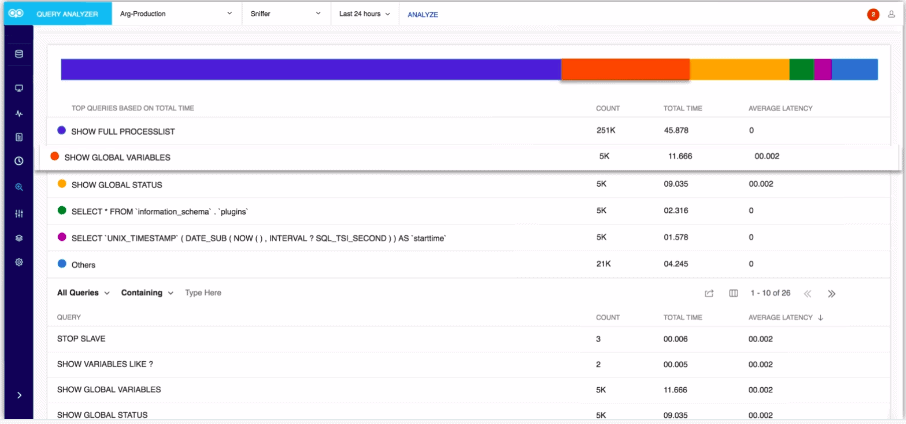Click the COUNT header in lower table
906x424 pixels.
608,317
